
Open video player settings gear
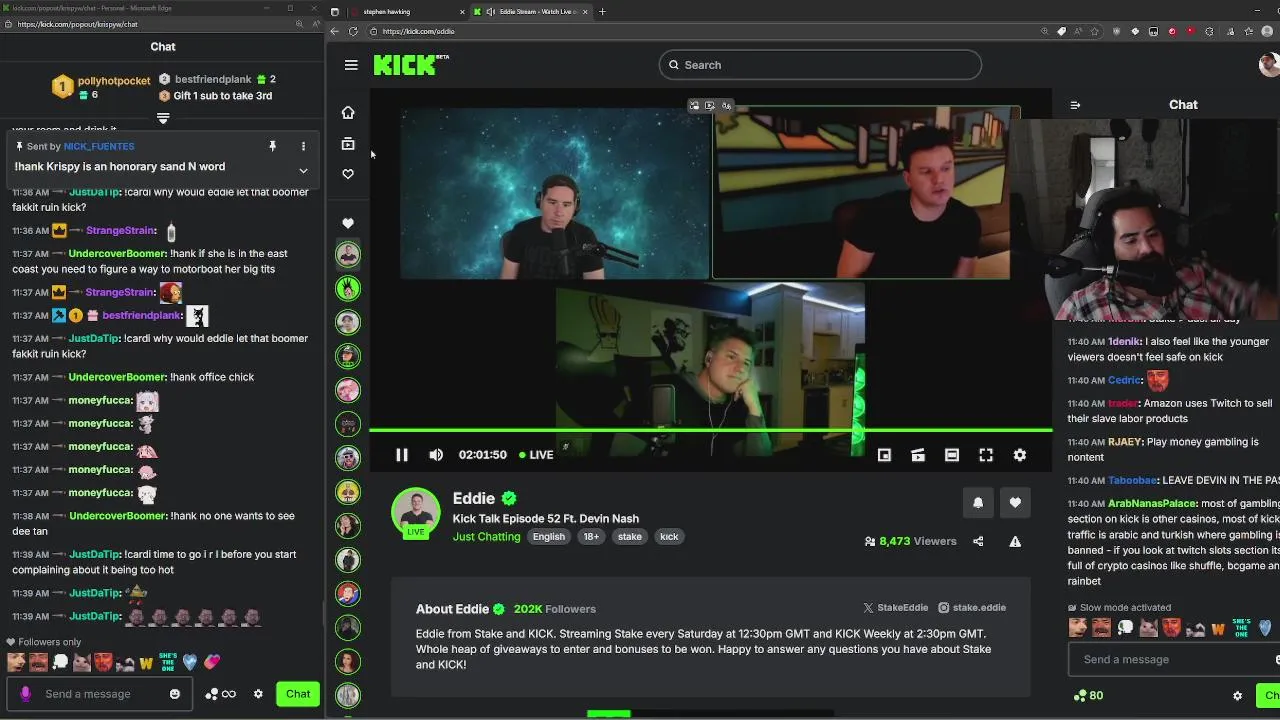pyautogui.click(x=1020, y=455)
